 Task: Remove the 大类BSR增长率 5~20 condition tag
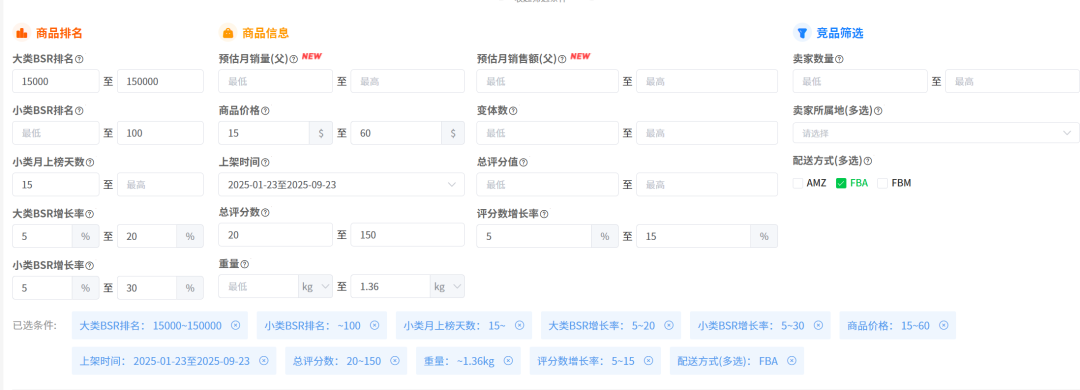coord(668,325)
